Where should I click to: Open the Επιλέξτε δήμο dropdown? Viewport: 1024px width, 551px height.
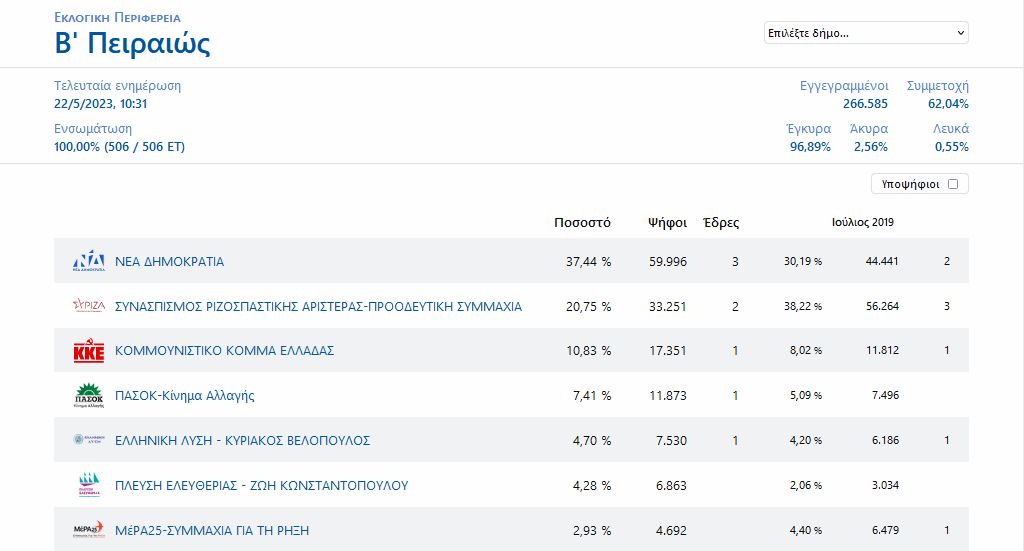(x=866, y=33)
